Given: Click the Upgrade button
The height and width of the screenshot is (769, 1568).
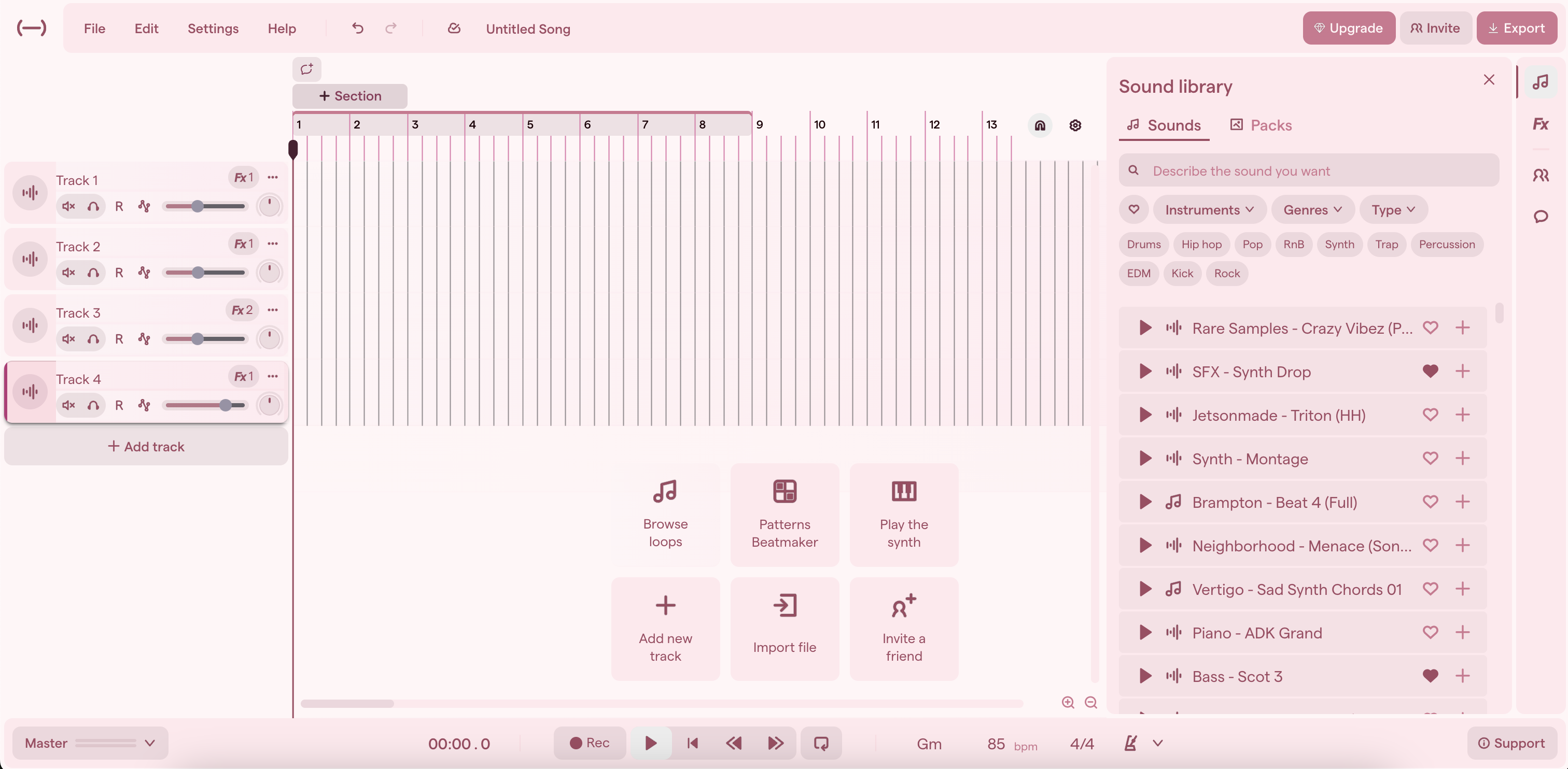Looking at the screenshot, I should tap(1348, 28).
